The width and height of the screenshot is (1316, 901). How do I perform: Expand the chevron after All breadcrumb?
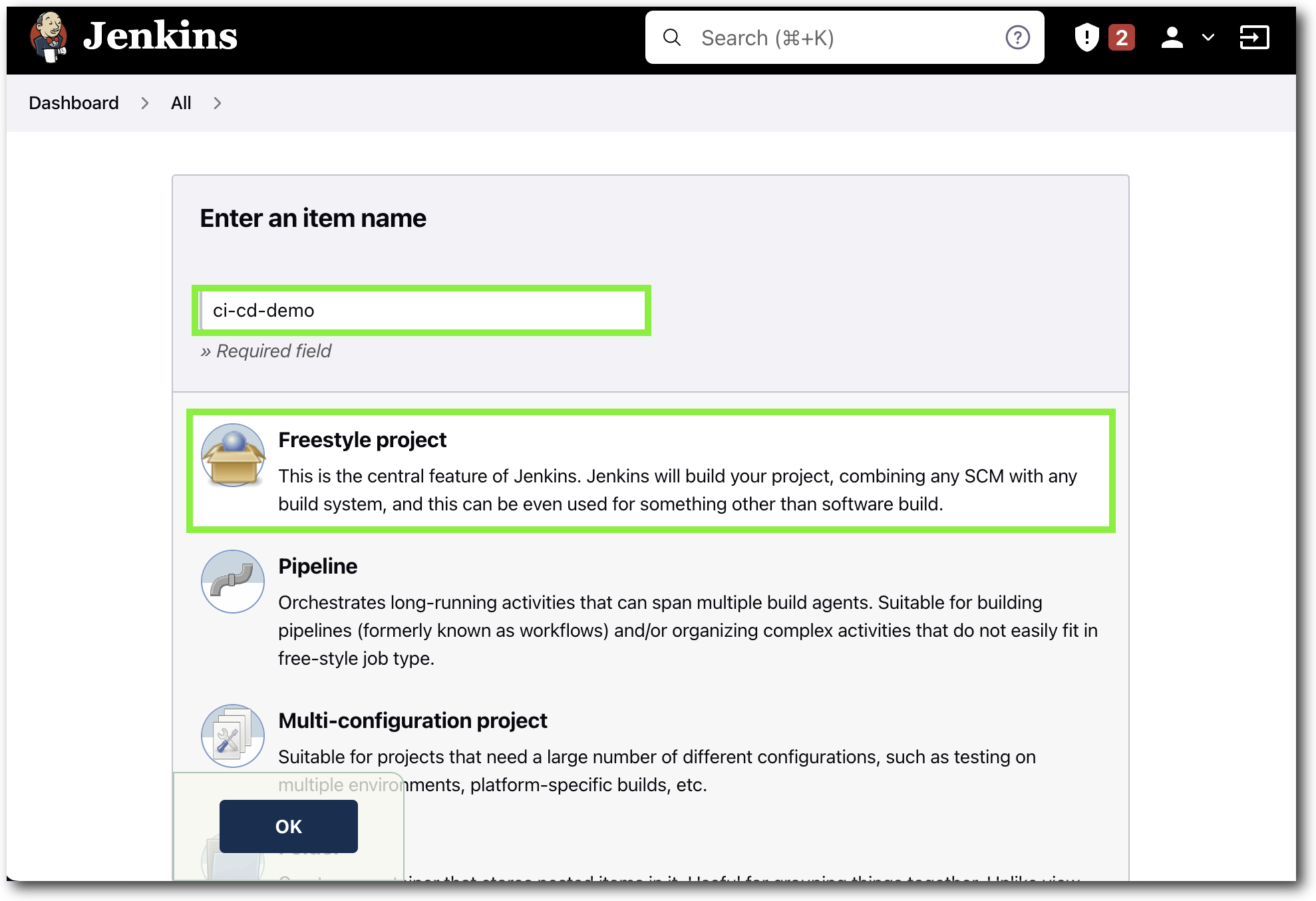218,103
